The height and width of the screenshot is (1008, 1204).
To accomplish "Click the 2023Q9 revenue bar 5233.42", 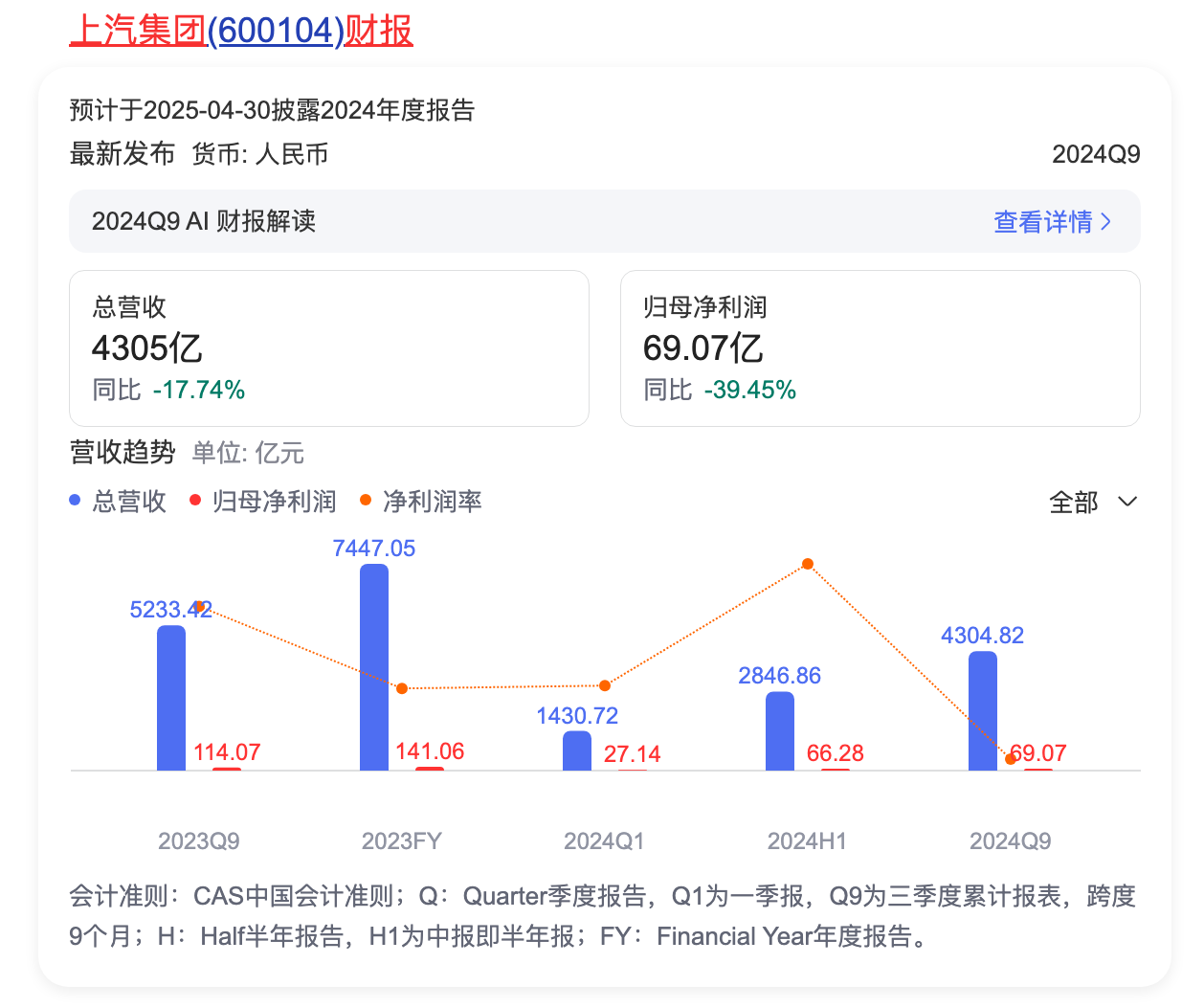I will [x=171, y=698].
